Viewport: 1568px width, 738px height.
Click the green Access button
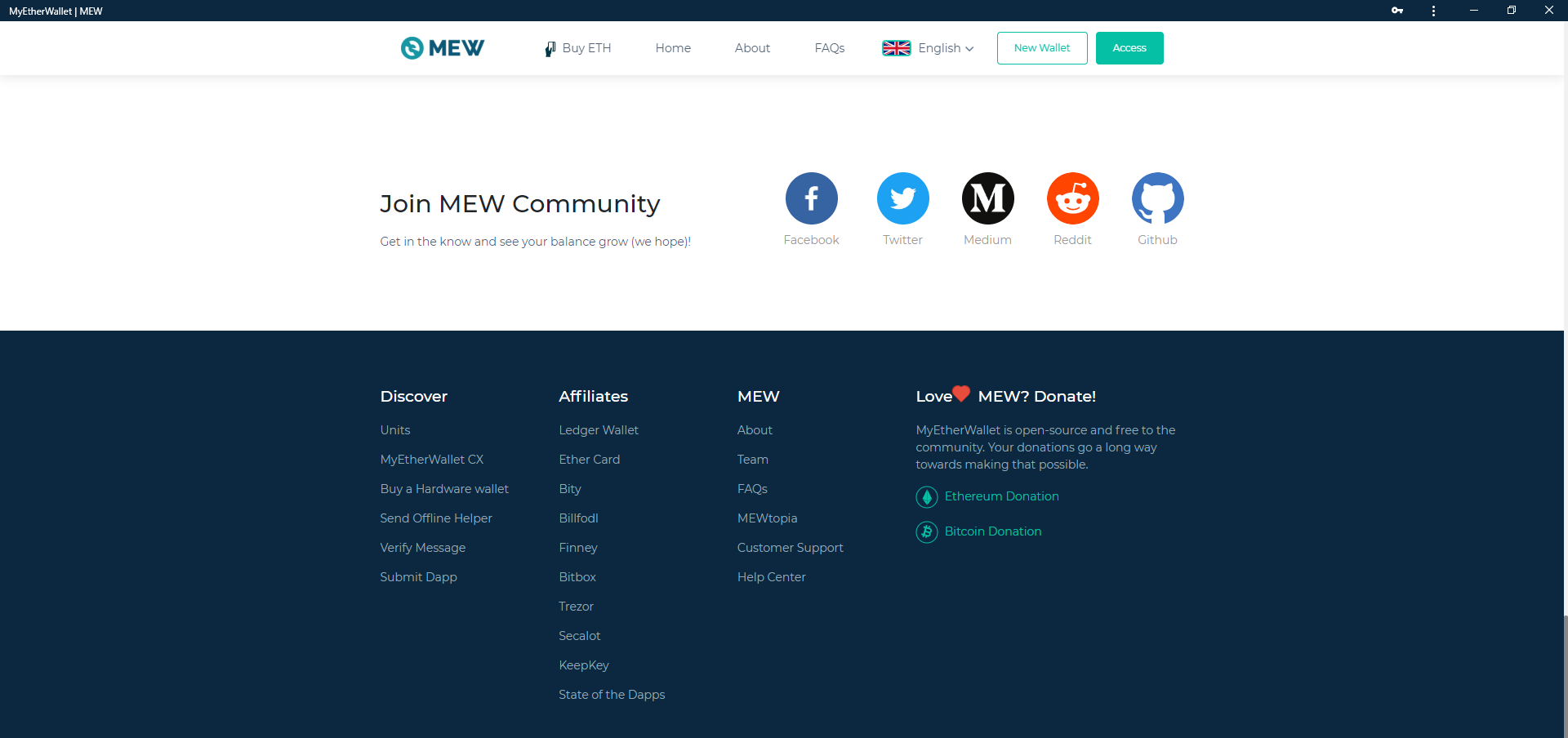pos(1129,48)
